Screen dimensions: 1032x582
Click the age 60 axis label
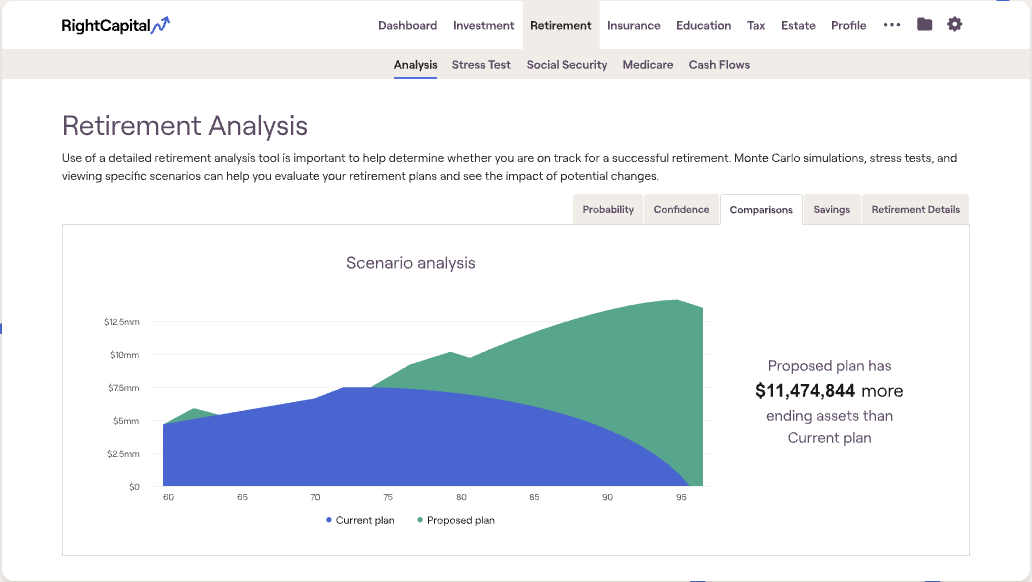(168, 497)
